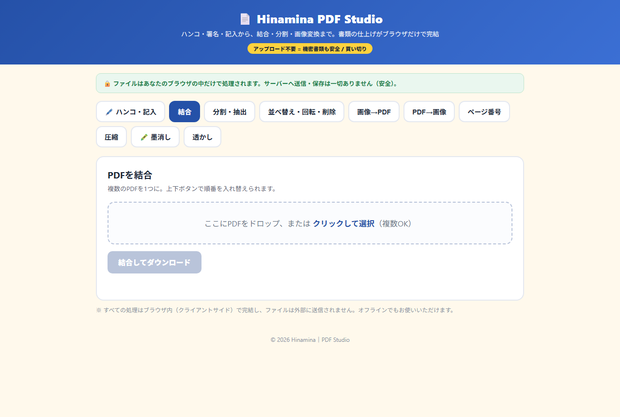Screen dimensions: 620x417
Task: Click the クリックして選択 link
Action: [343, 224]
